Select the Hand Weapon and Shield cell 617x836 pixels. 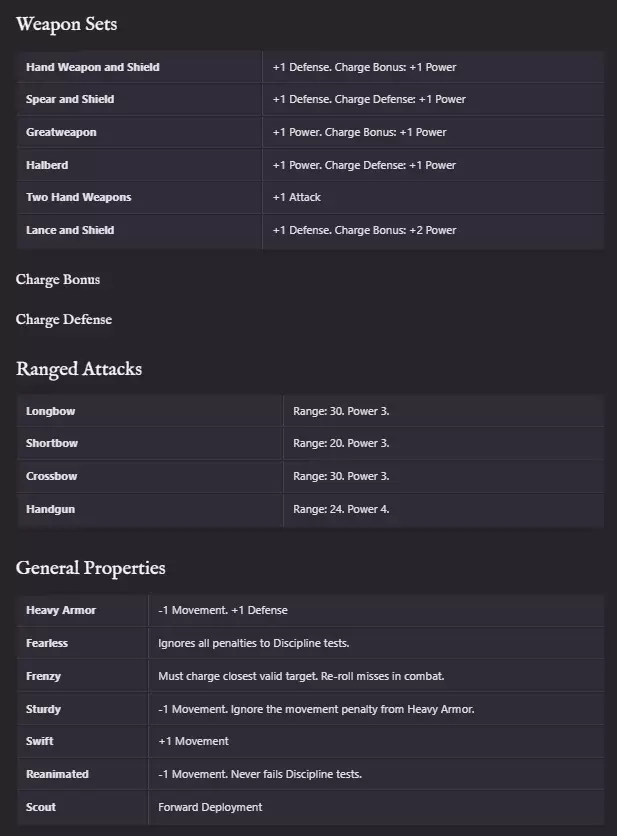(x=93, y=67)
